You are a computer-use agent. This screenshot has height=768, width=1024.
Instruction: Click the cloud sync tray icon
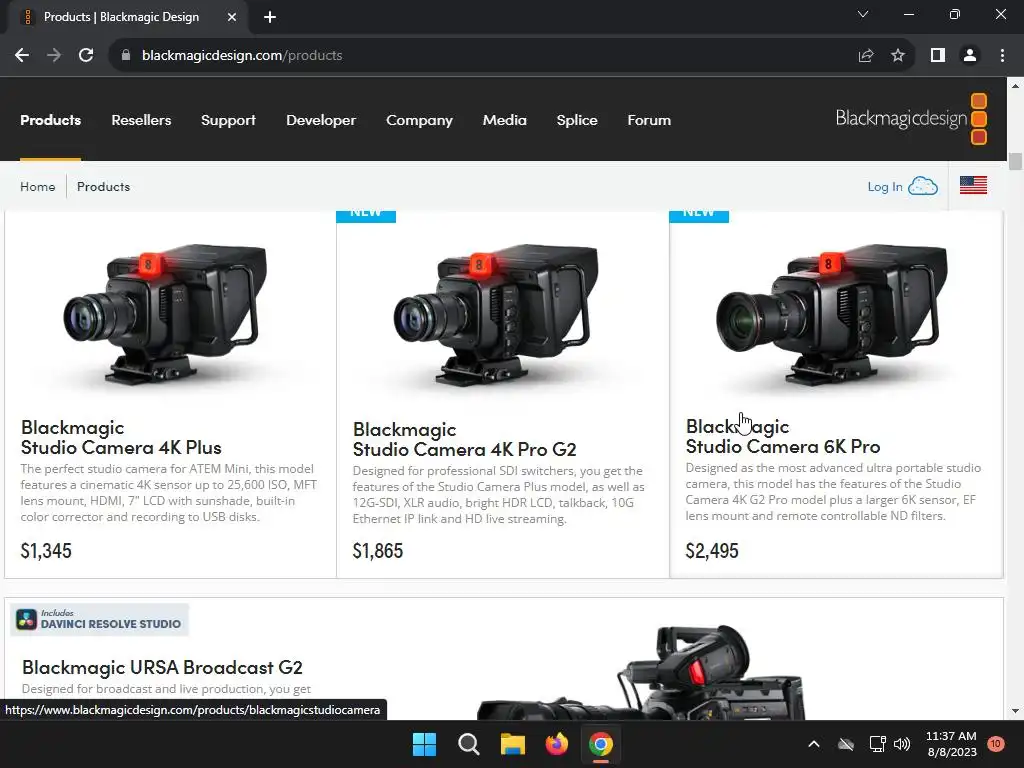click(x=846, y=744)
